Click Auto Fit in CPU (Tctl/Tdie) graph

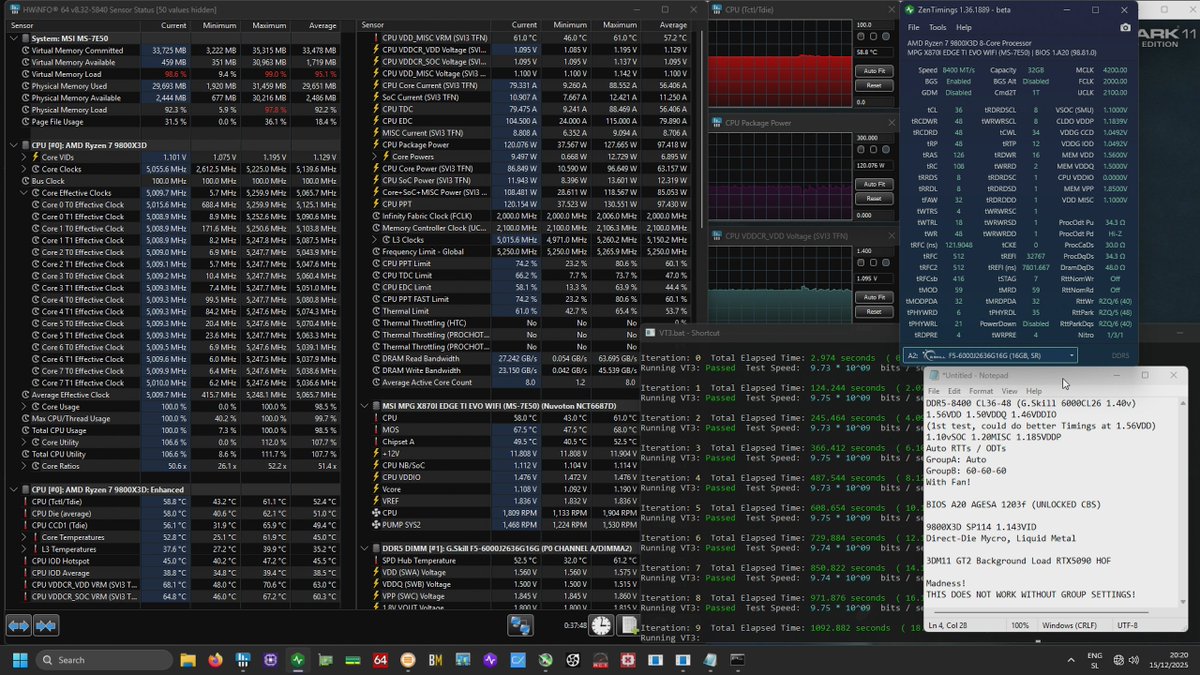pyautogui.click(x=874, y=71)
